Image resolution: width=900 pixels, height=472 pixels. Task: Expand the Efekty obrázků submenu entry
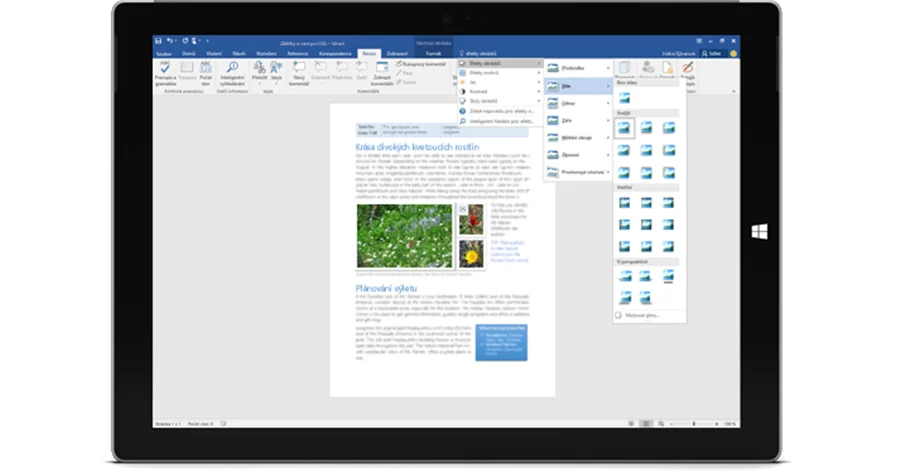(x=500, y=63)
